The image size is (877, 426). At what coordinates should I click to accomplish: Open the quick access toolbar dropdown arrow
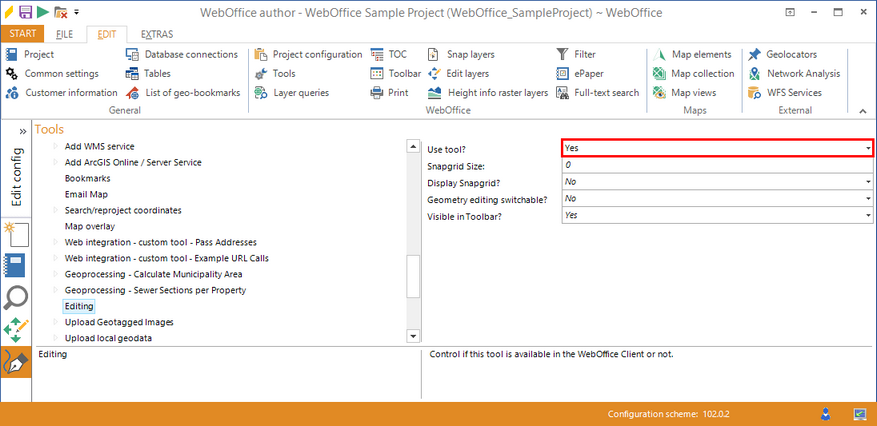[x=77, y=11]
